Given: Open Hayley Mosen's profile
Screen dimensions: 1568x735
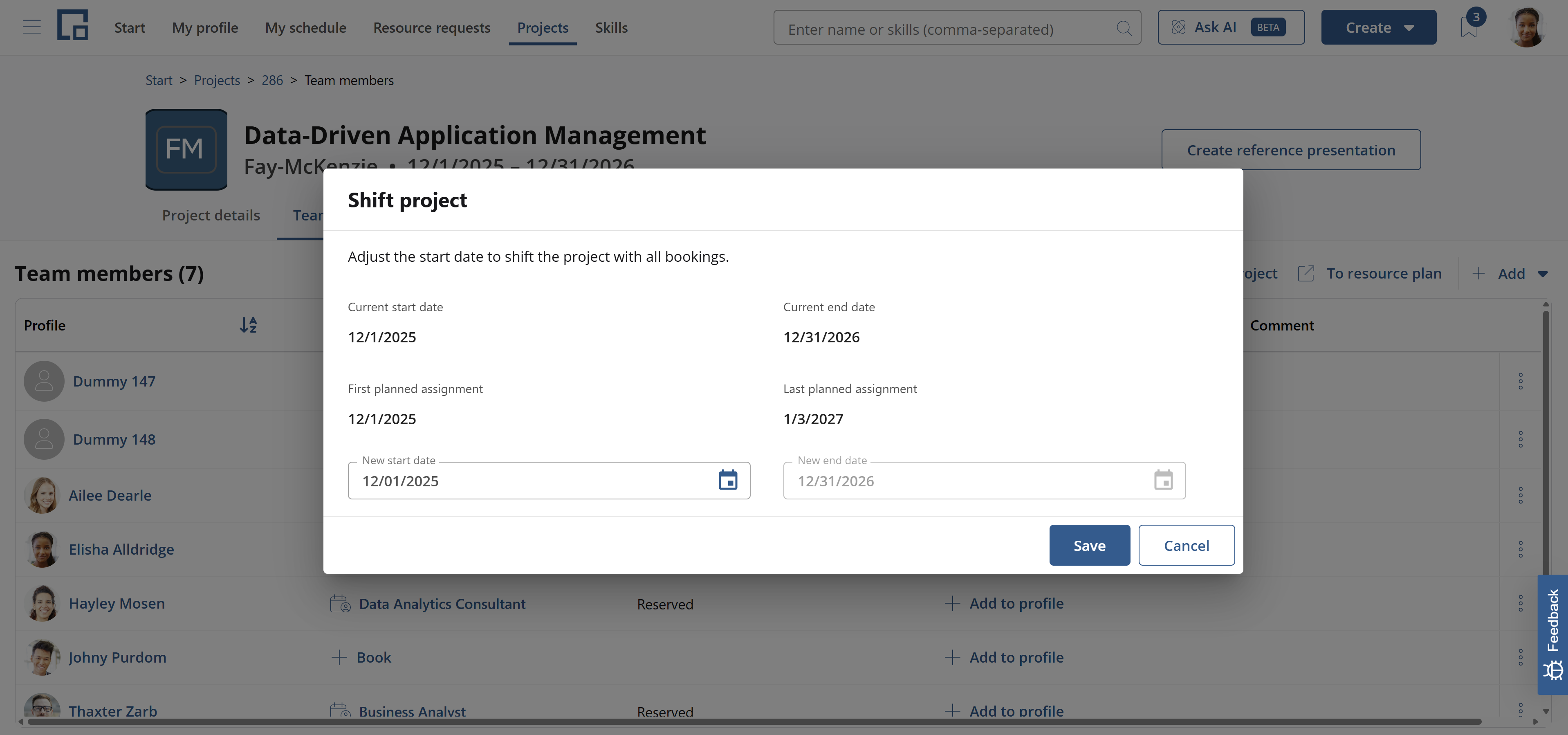Looking at the screenshot, I should pyautogui.click(x=116, y=603).
